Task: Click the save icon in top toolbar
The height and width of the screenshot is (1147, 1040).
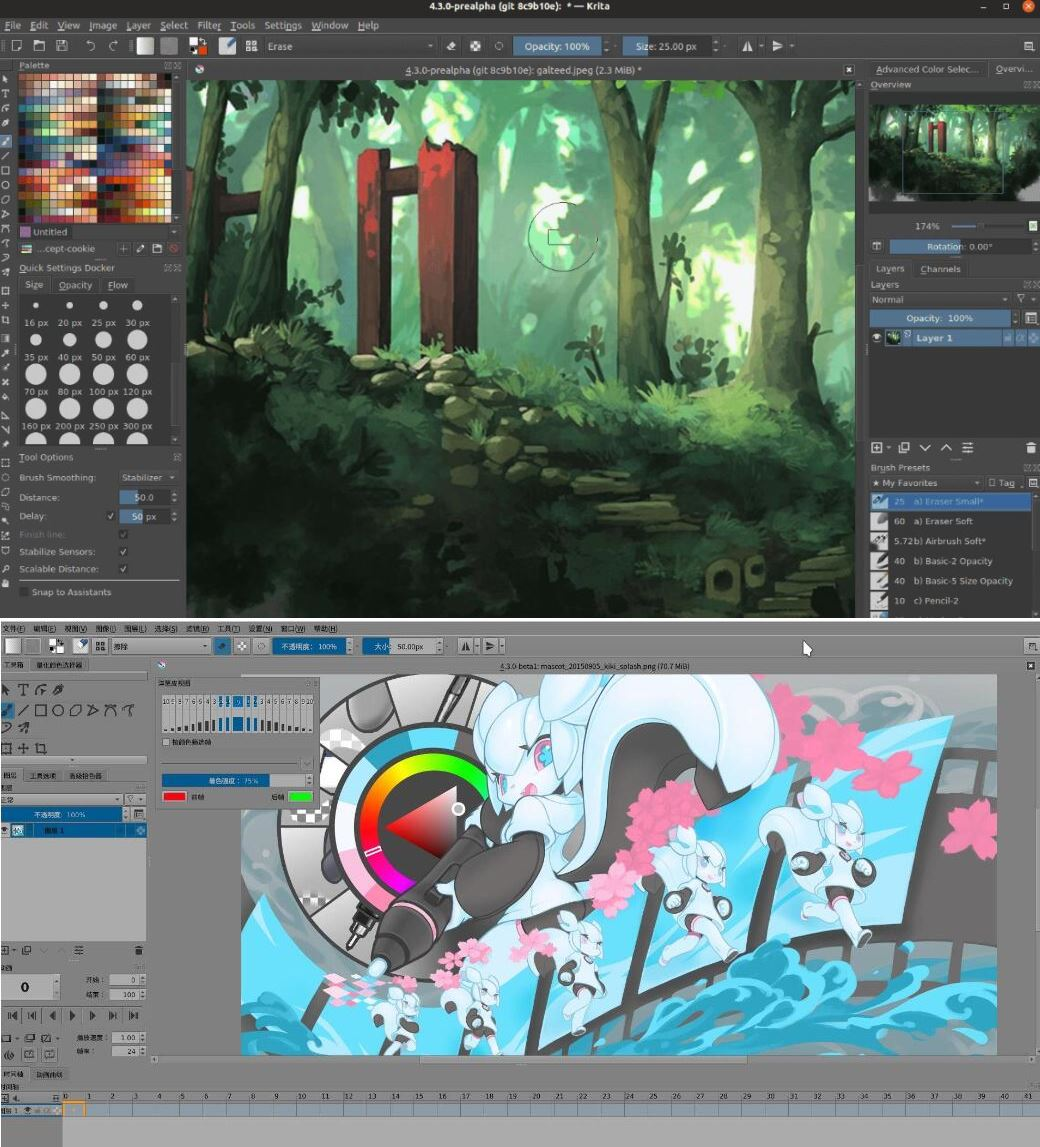Action: 62,46
